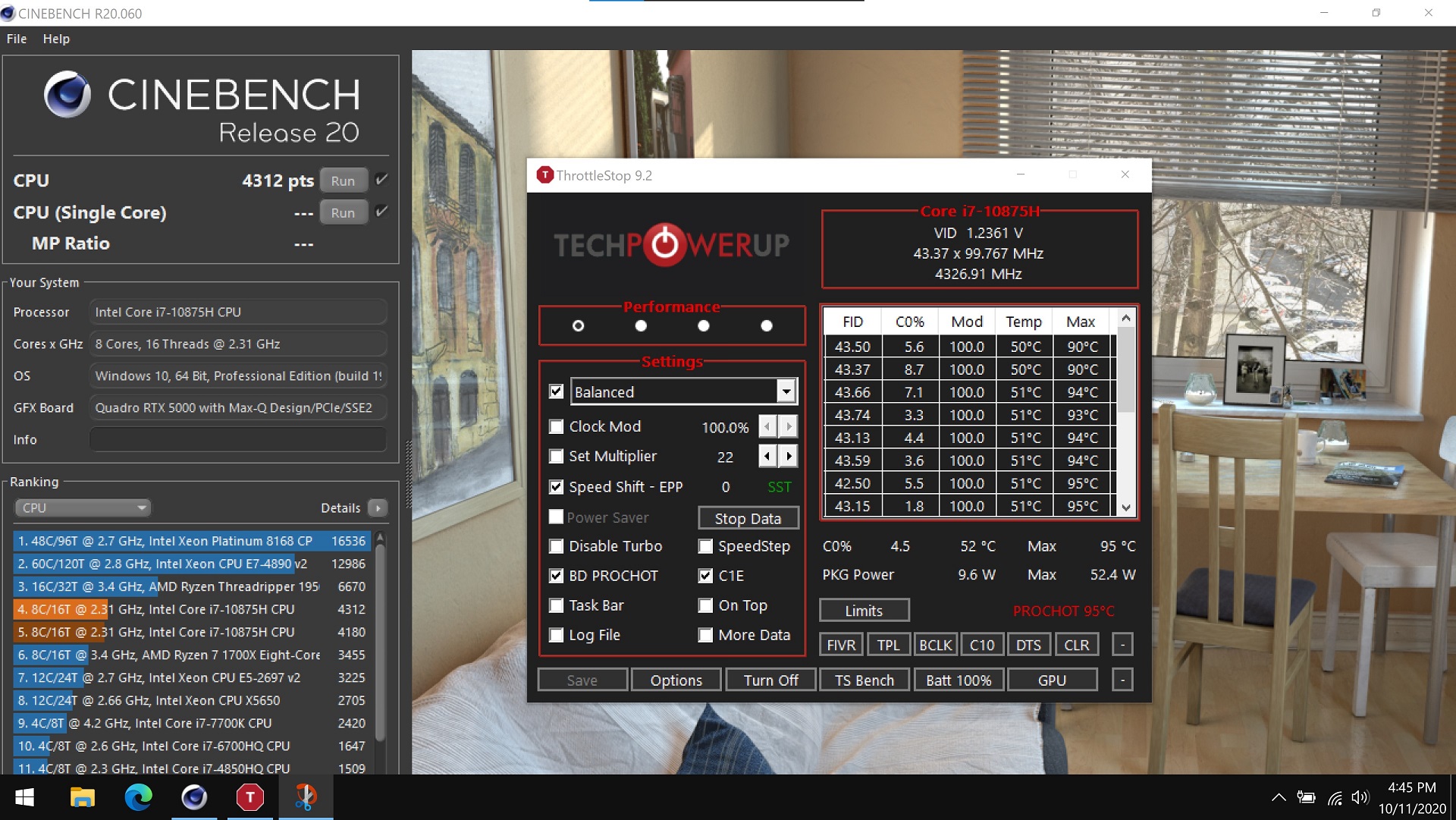Image resolution: width=1456 pixels, height=820 pixels.
Task: Open the Windows Start menu
Action: (25, 797)
